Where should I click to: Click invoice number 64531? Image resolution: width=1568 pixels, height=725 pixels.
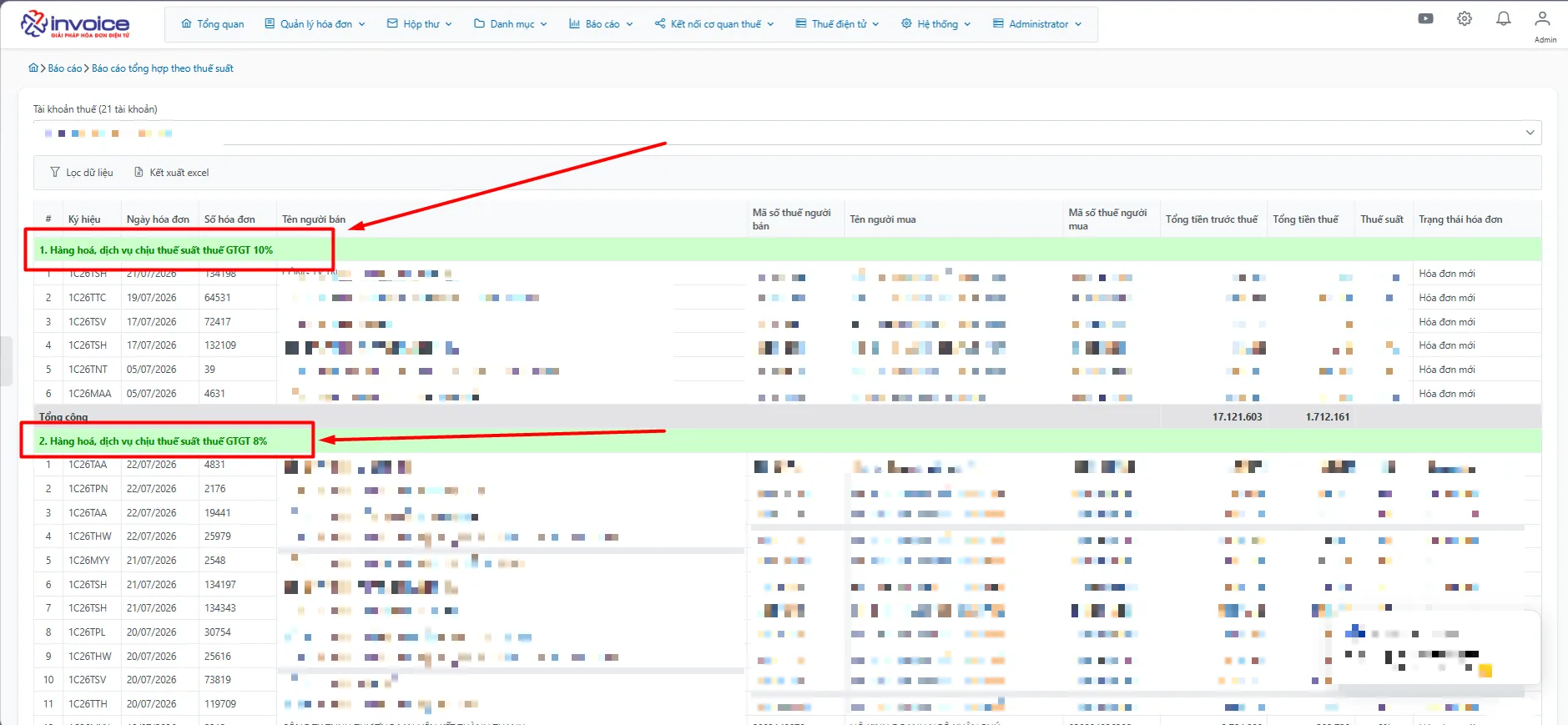tap(218, 298)
